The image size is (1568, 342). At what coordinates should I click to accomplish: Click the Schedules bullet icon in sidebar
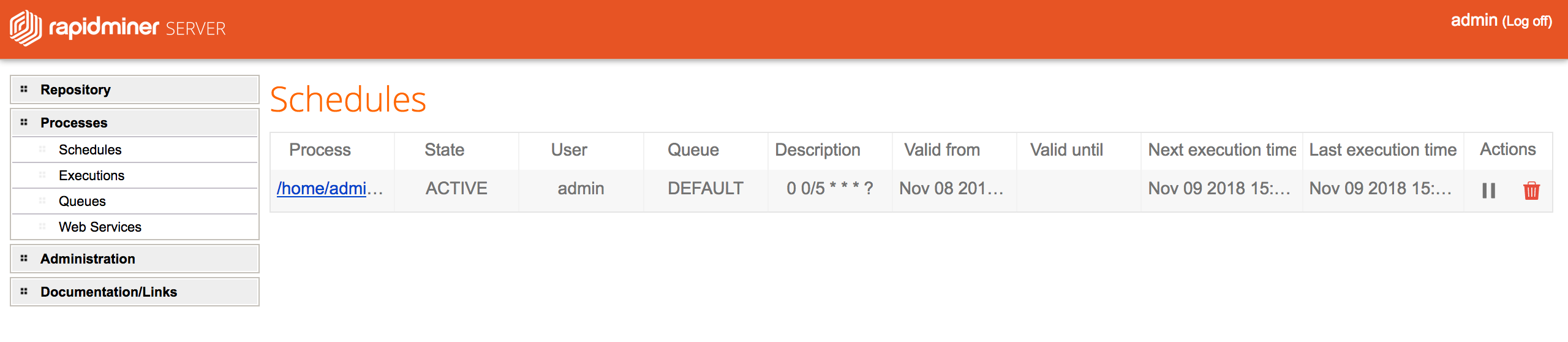[42, 150]
